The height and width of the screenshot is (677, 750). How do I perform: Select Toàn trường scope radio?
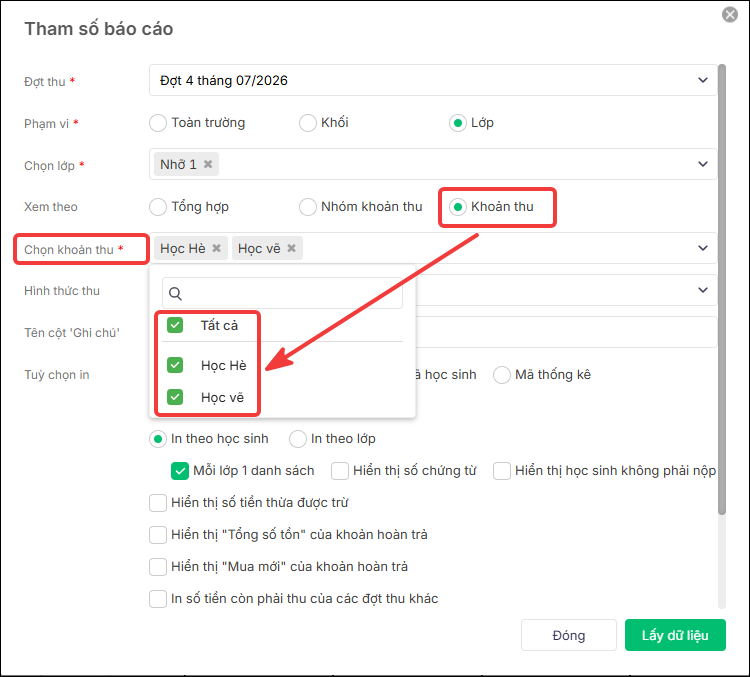(158, 123)
